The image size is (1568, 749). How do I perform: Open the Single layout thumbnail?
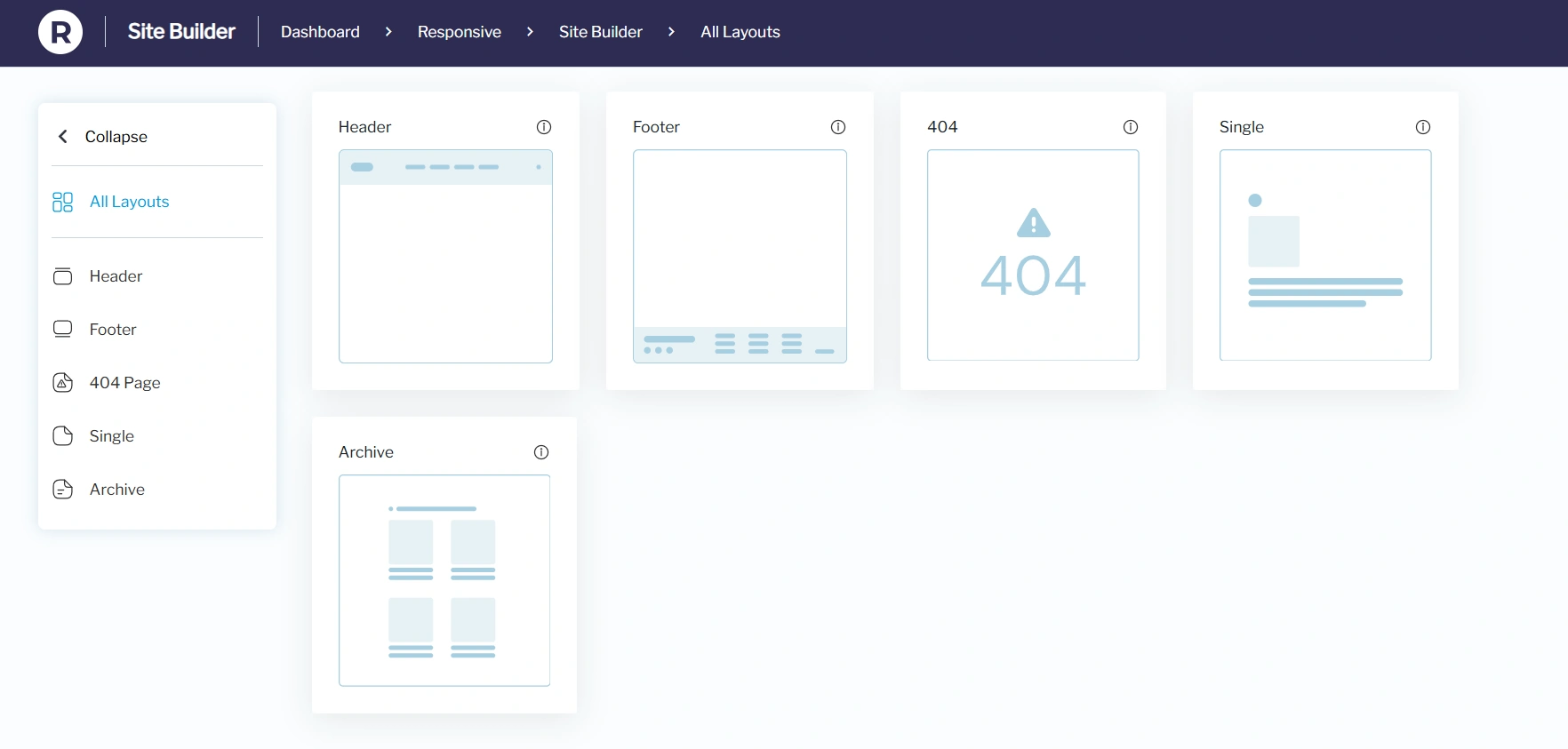(x=1325, y=255)
